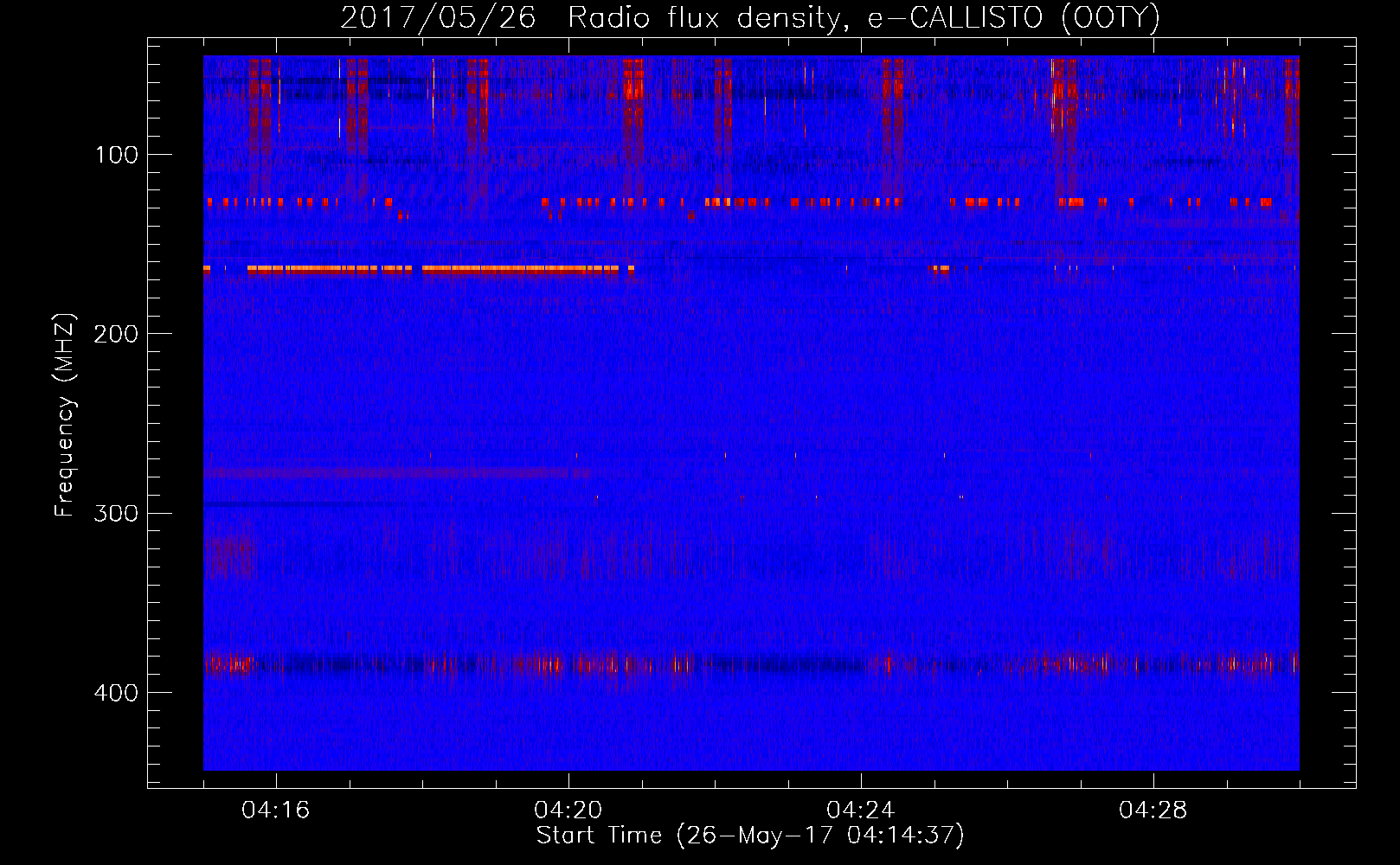Screen dimensions: 1400x865
Task: Click the 04:20 time tick label
Action: [568, 811]
